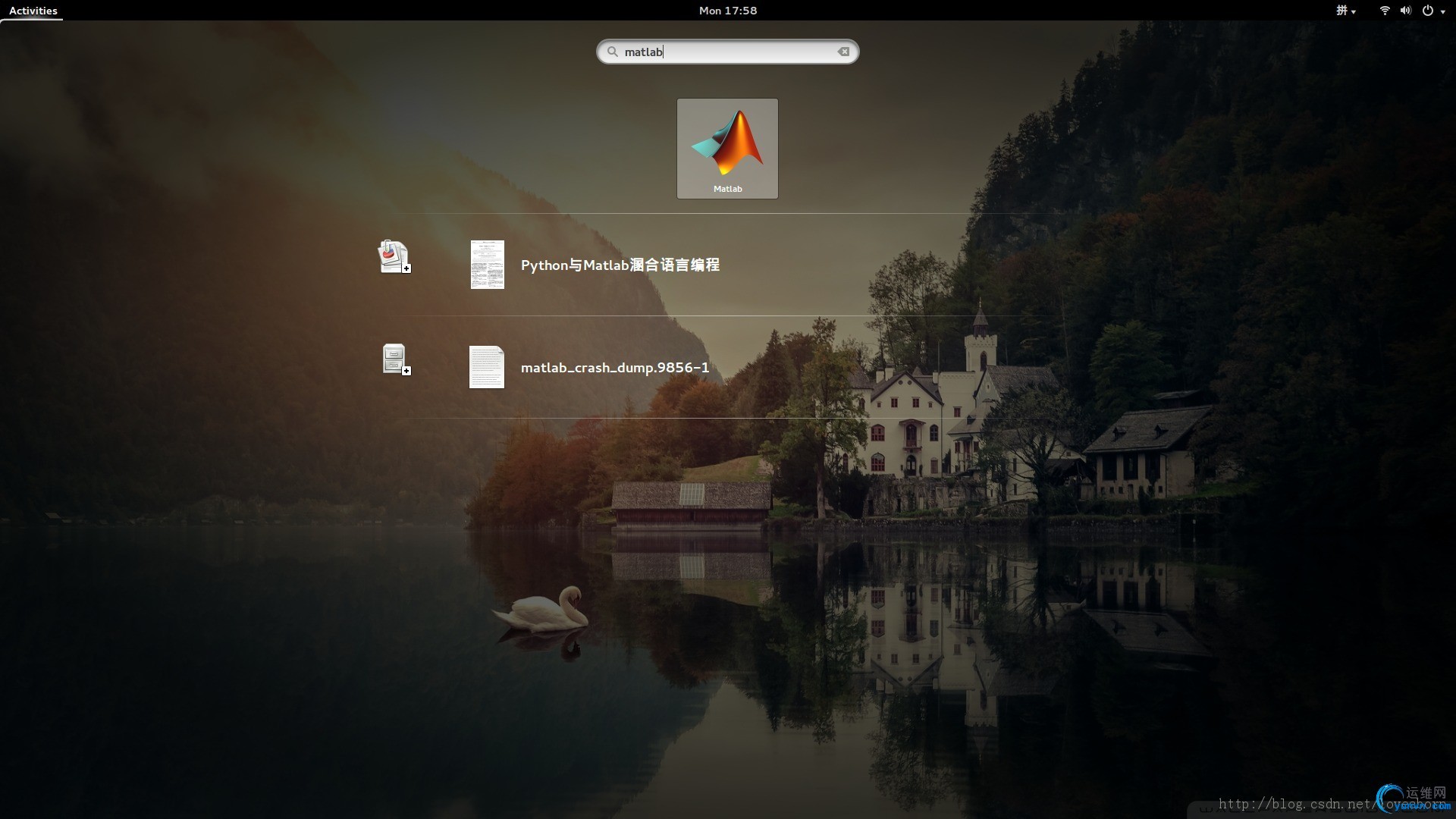Click the power icon in top bar
The width and height of the screenshot is (1456, 819).
1427,11
